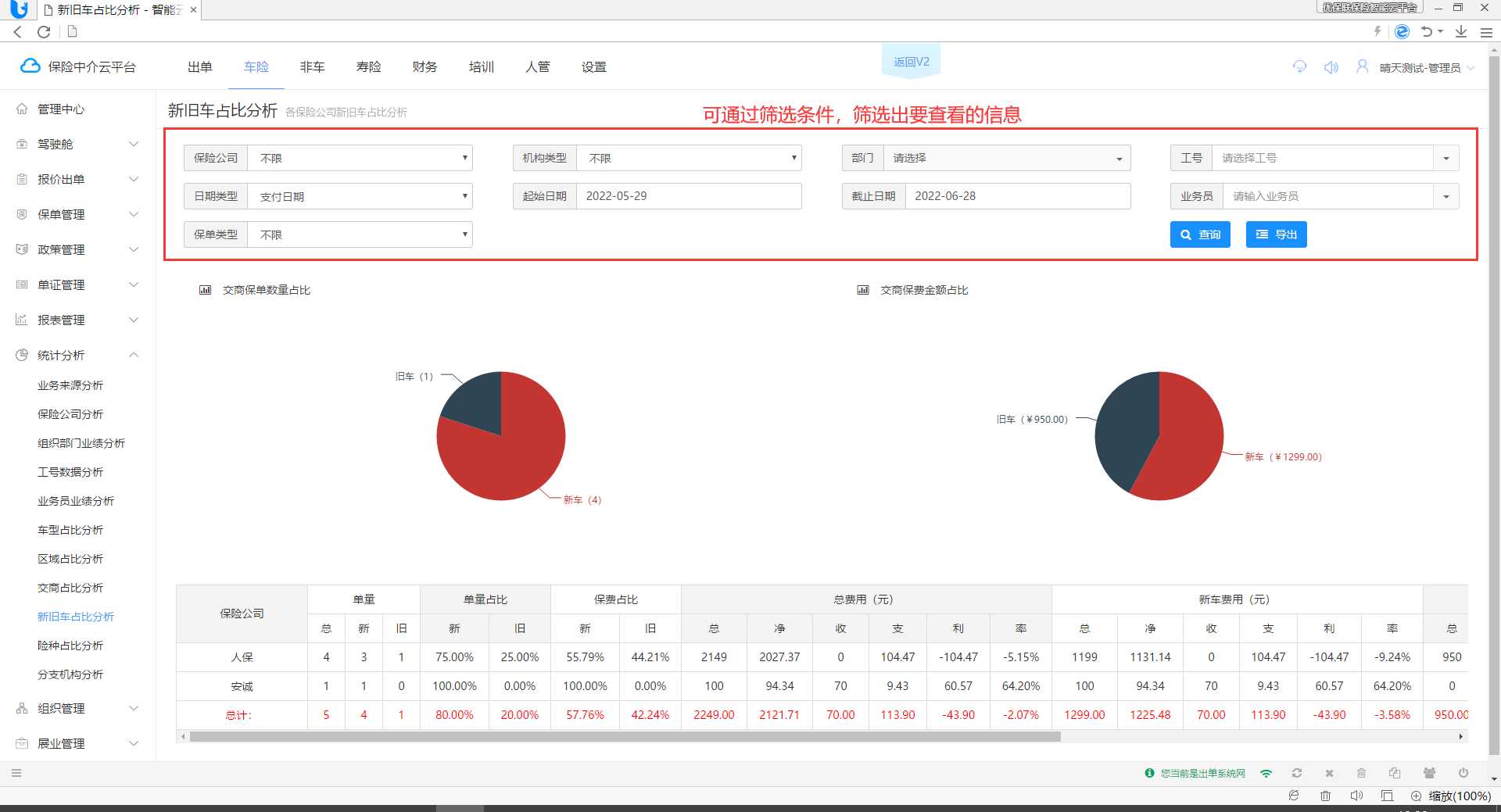Open the 晴天测试-管理员 account menu
This screenshot has width=1501, height=812.
[x=1427, y=68]
